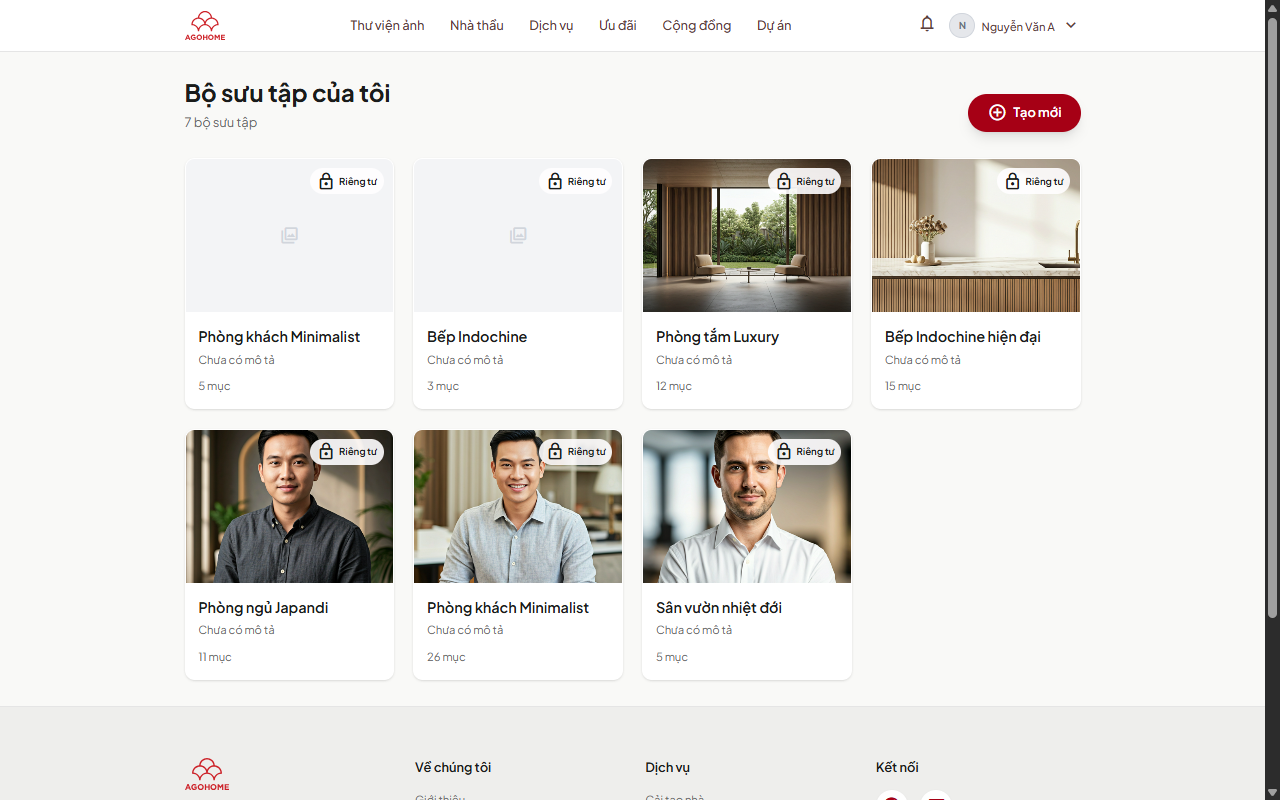
Task: Click the Dịch vụ footer heading
Action: 668,768
